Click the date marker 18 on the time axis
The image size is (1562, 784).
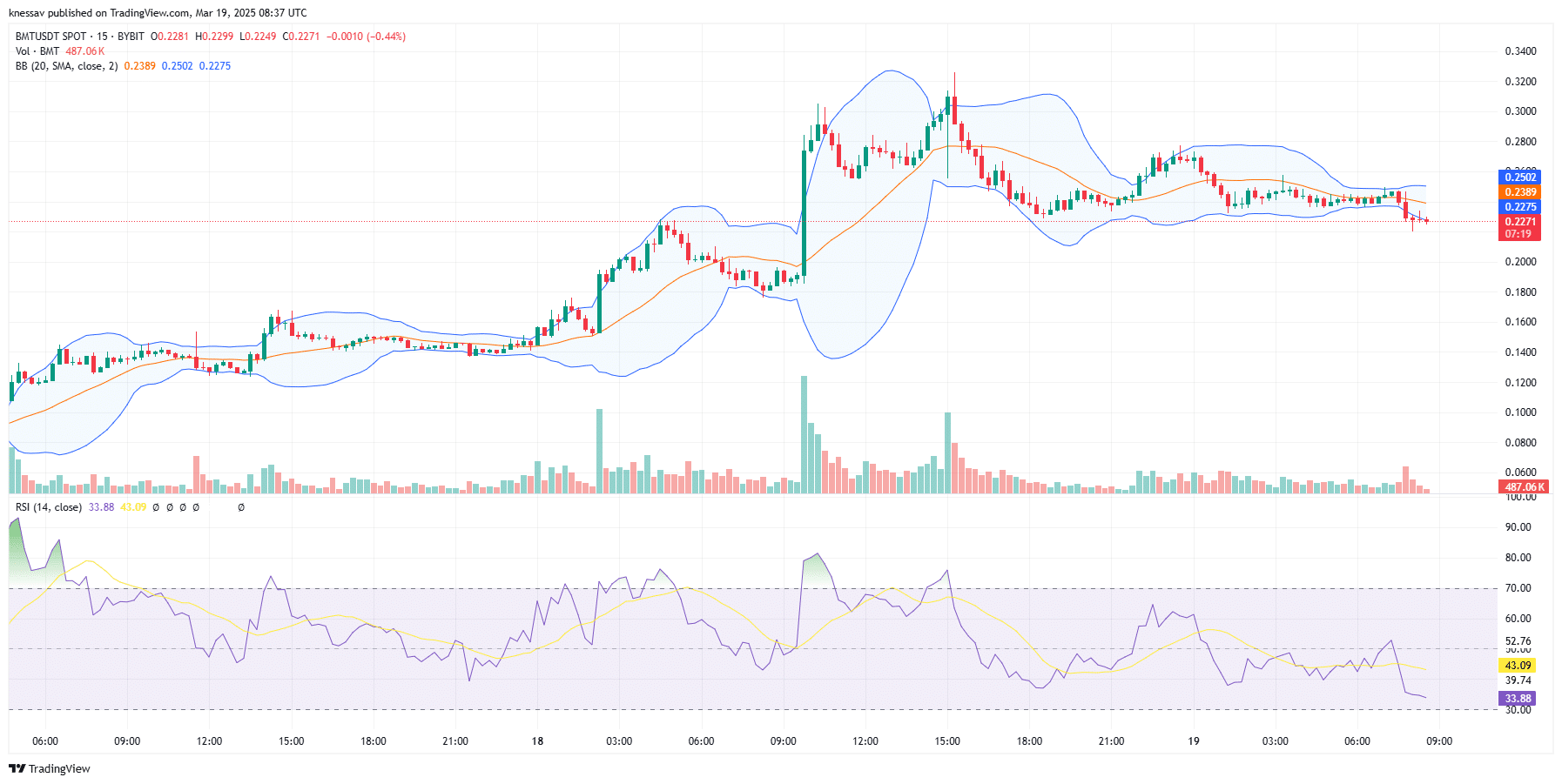(537, 741)
